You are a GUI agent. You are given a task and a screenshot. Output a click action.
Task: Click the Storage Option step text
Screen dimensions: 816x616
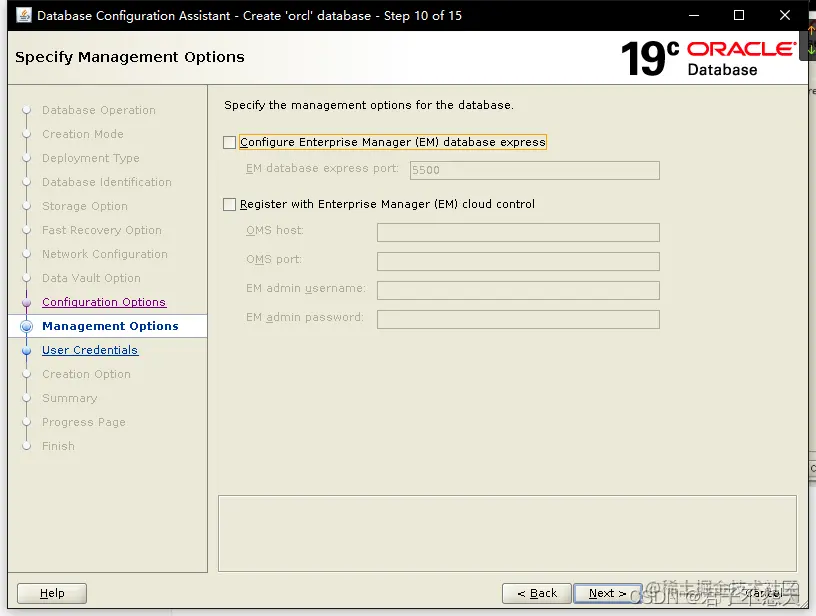coord(85,206)
